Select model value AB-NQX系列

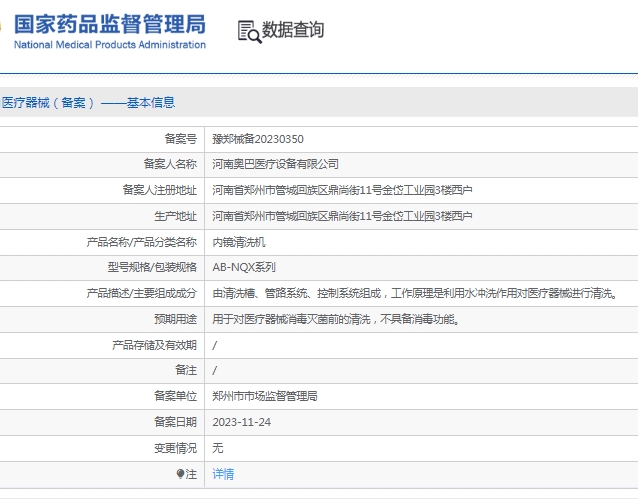coord(244,267)
